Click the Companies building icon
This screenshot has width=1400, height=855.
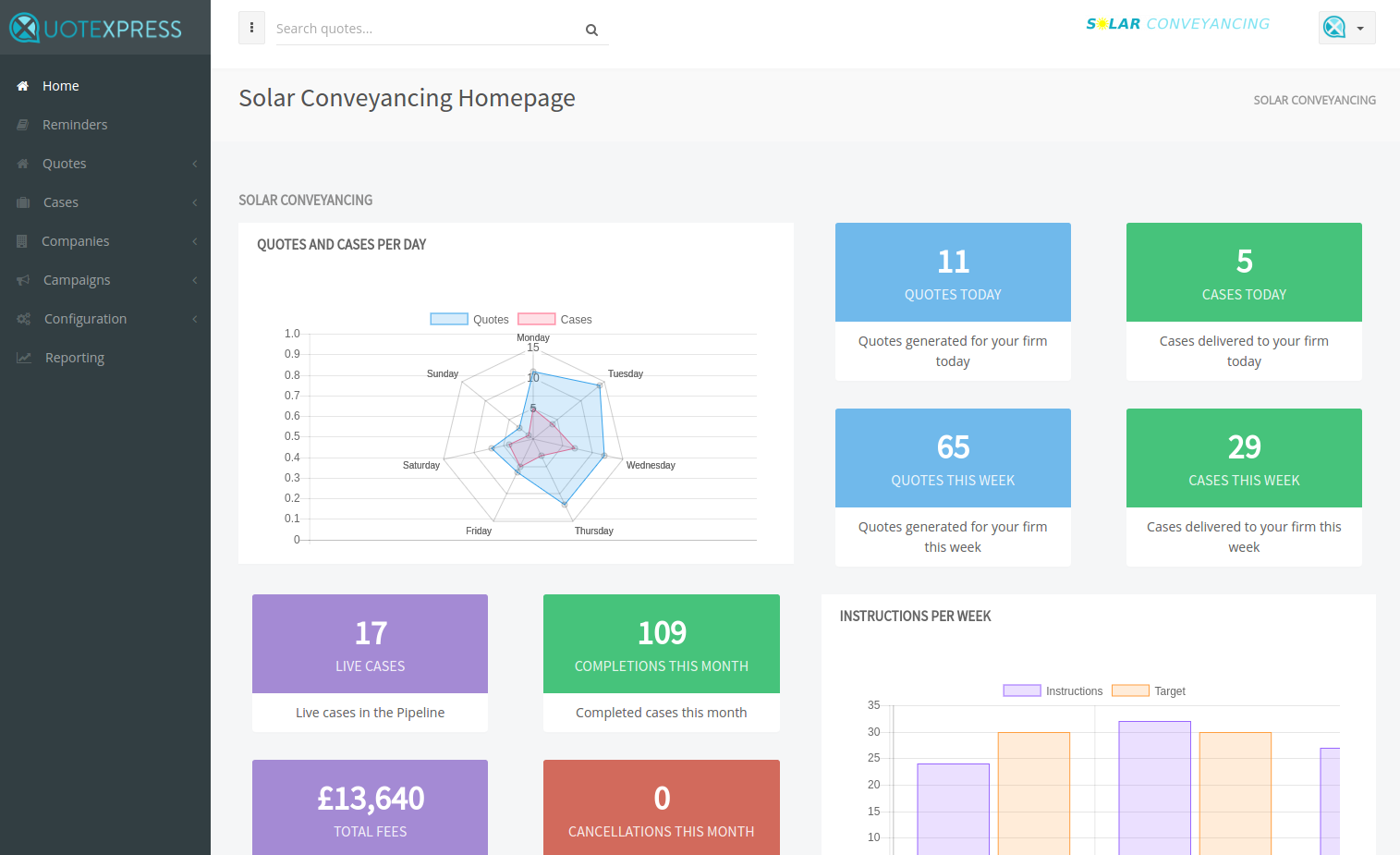click(x=22, y=241)
